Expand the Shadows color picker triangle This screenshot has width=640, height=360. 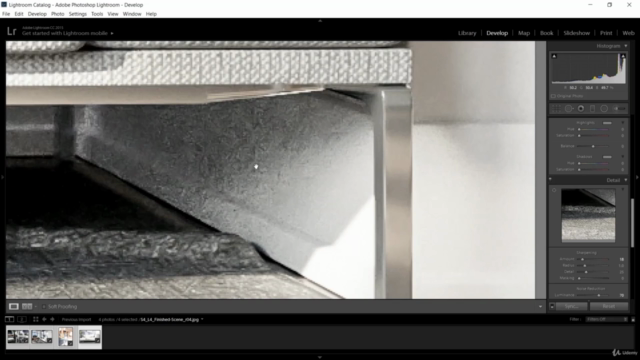(622, 156)
